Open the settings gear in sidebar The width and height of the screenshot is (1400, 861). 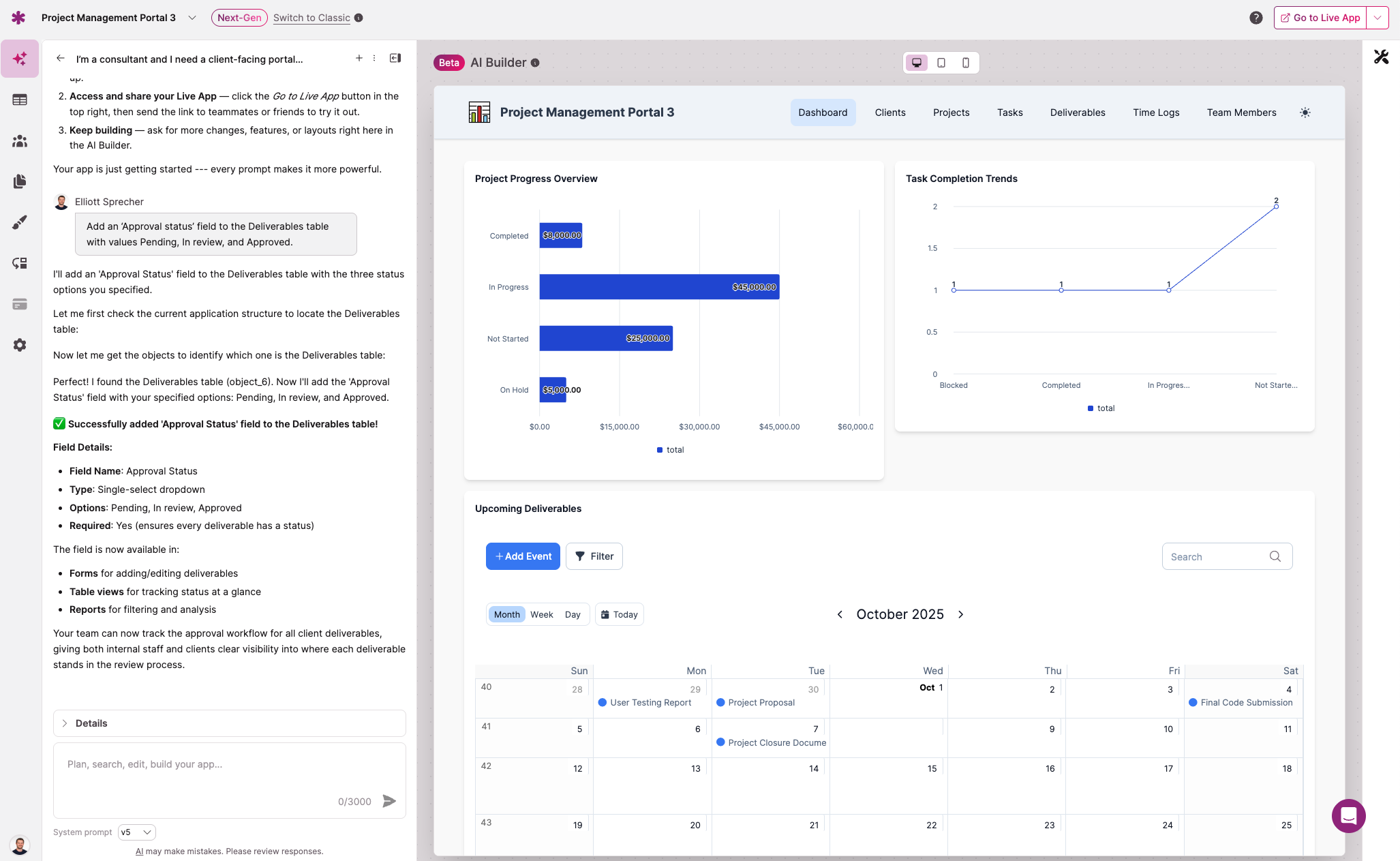point(20,345)
